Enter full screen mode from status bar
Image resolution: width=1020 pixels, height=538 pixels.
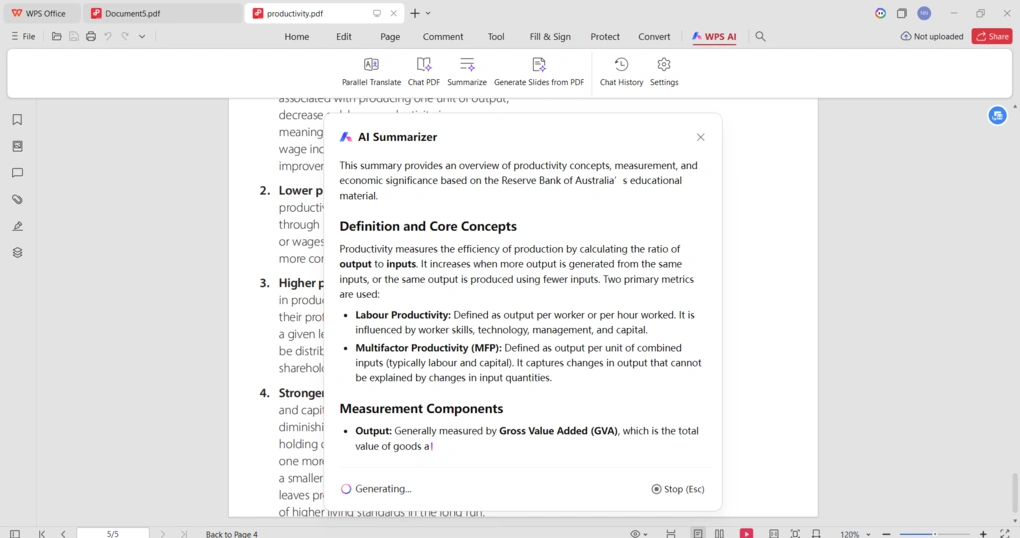[1004, 533]
